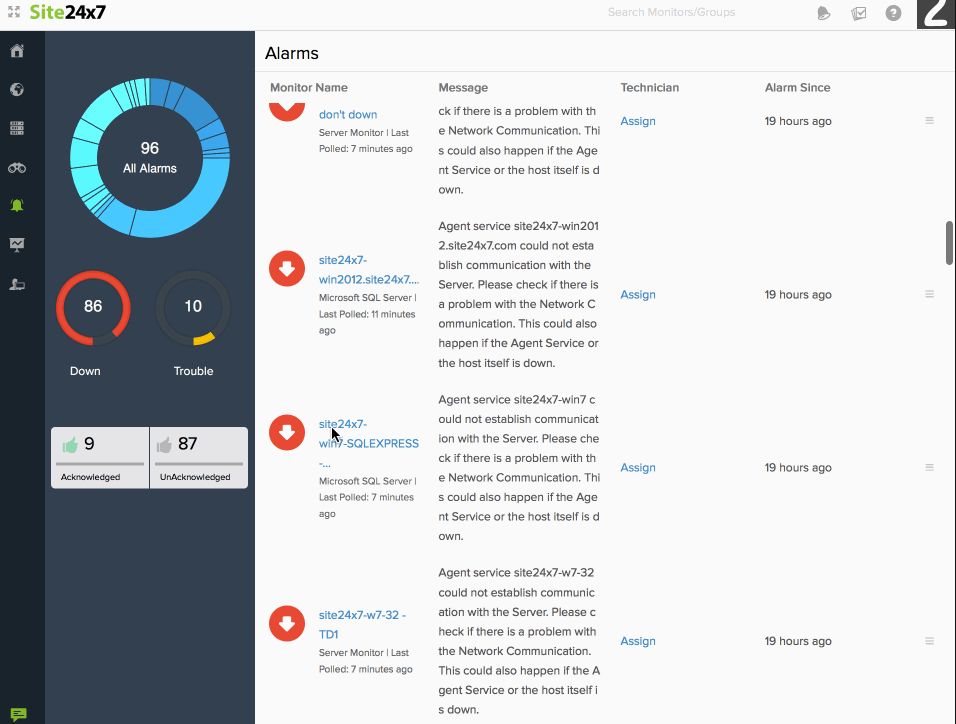Open the checklist icon in the top header

click(x=858, y=13)
